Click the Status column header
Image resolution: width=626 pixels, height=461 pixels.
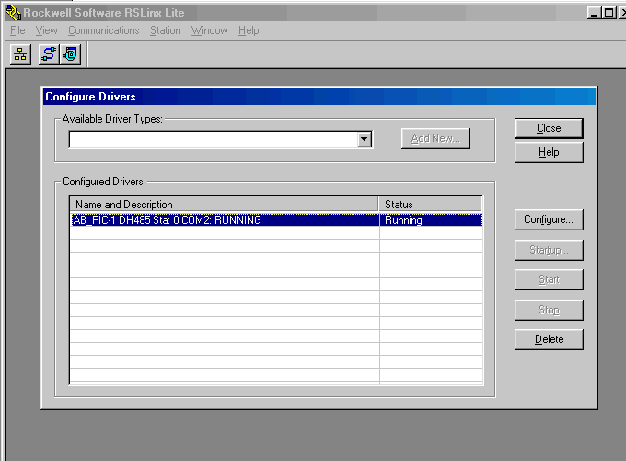click(430, 204)
